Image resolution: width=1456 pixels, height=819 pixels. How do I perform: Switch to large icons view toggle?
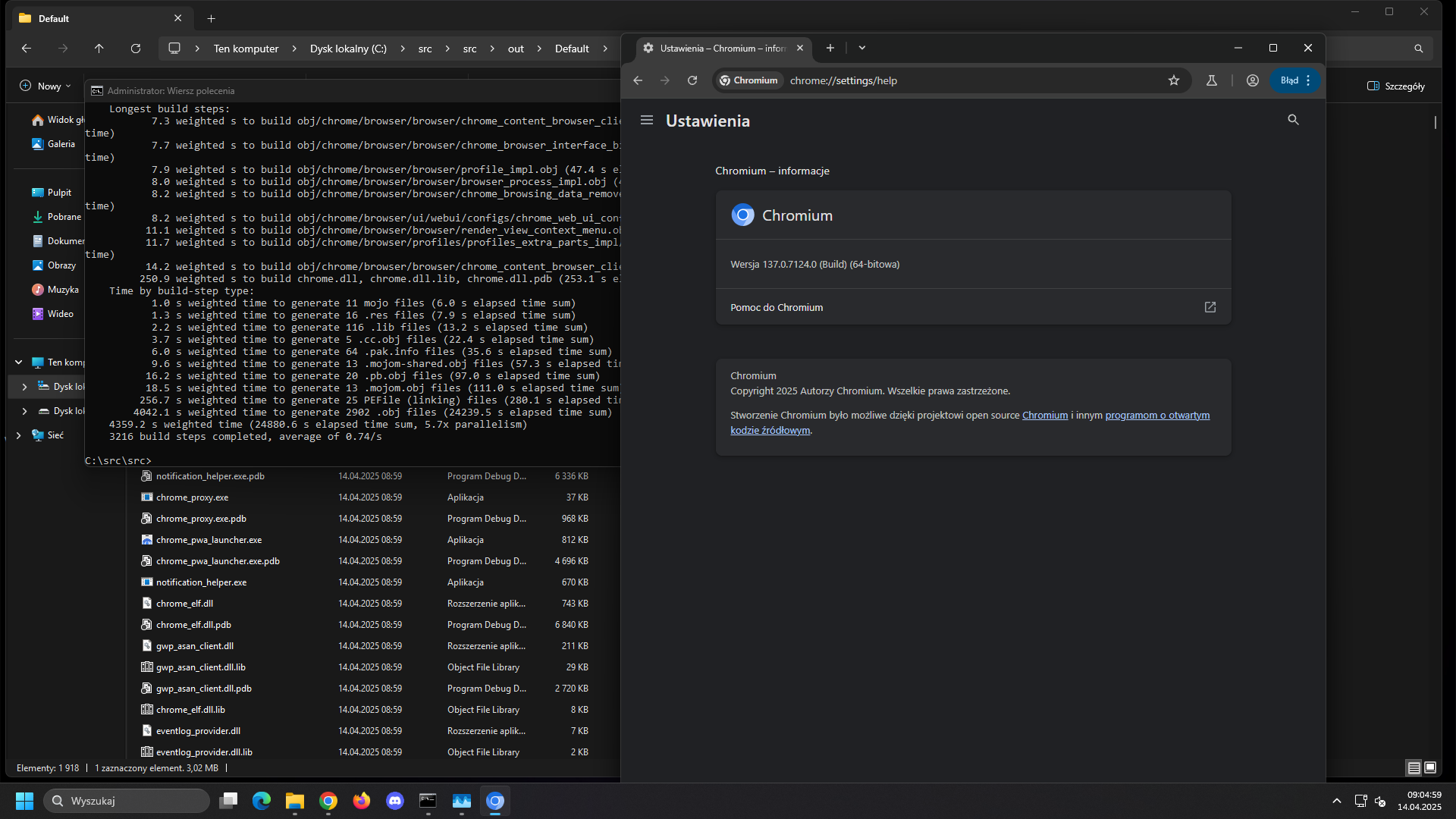1430,767
